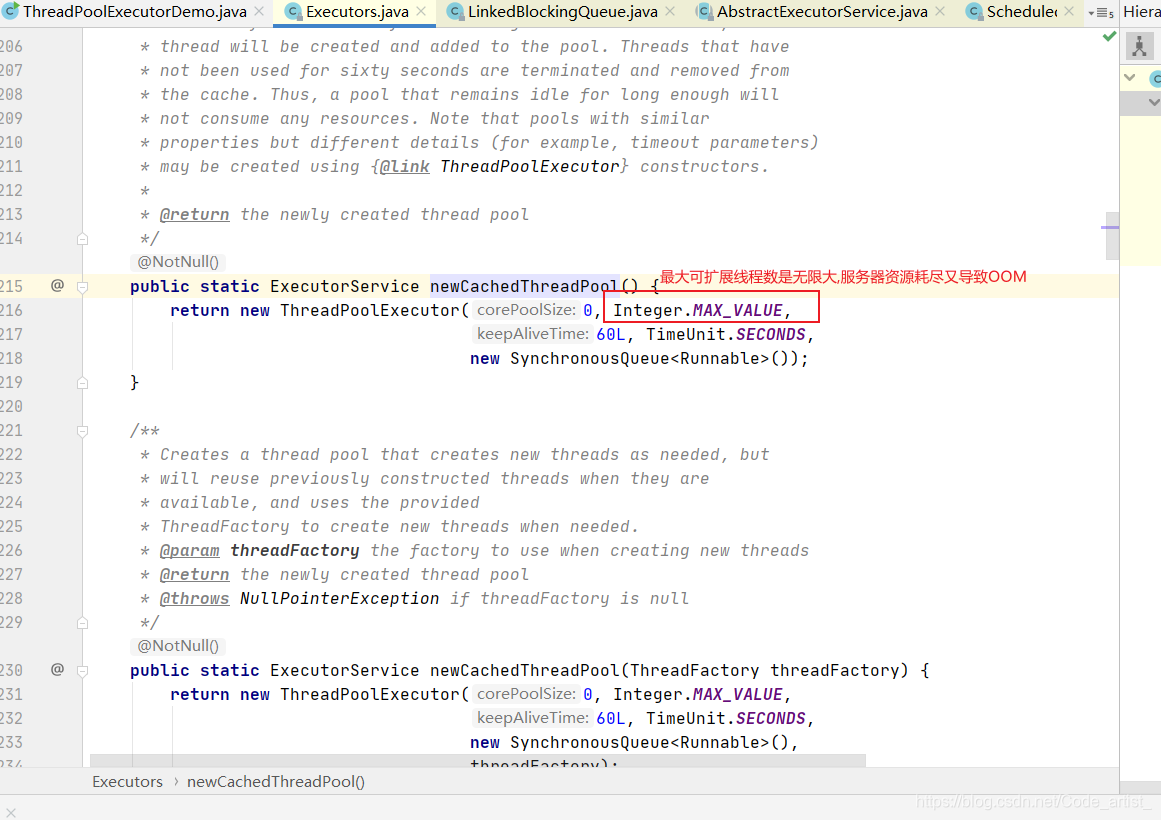The image size is (1161, 820).
Task: Click ThreadFactory parameter type on line 230
Action: tap(695, 671)
